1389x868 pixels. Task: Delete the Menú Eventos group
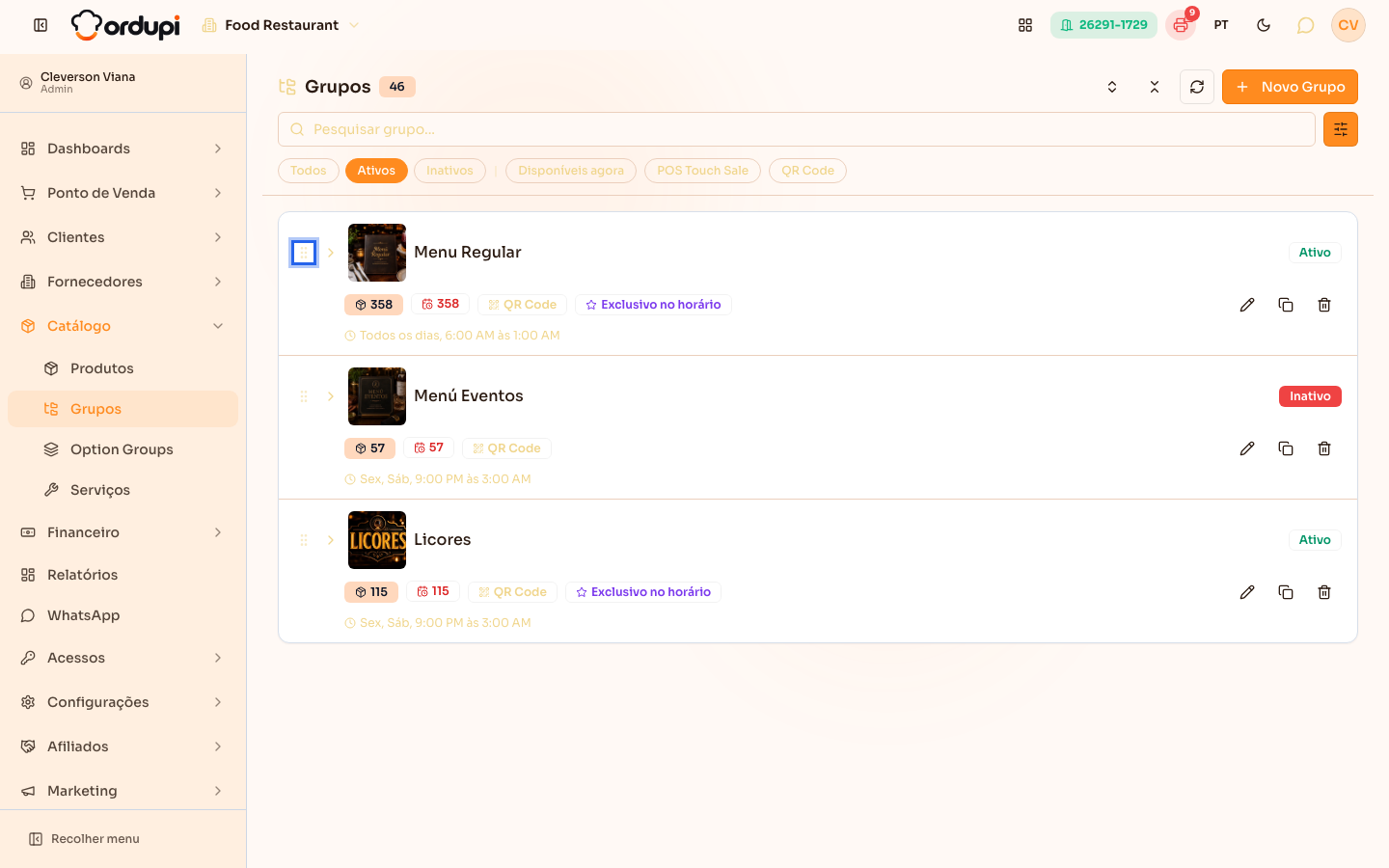coord(1324,448)
